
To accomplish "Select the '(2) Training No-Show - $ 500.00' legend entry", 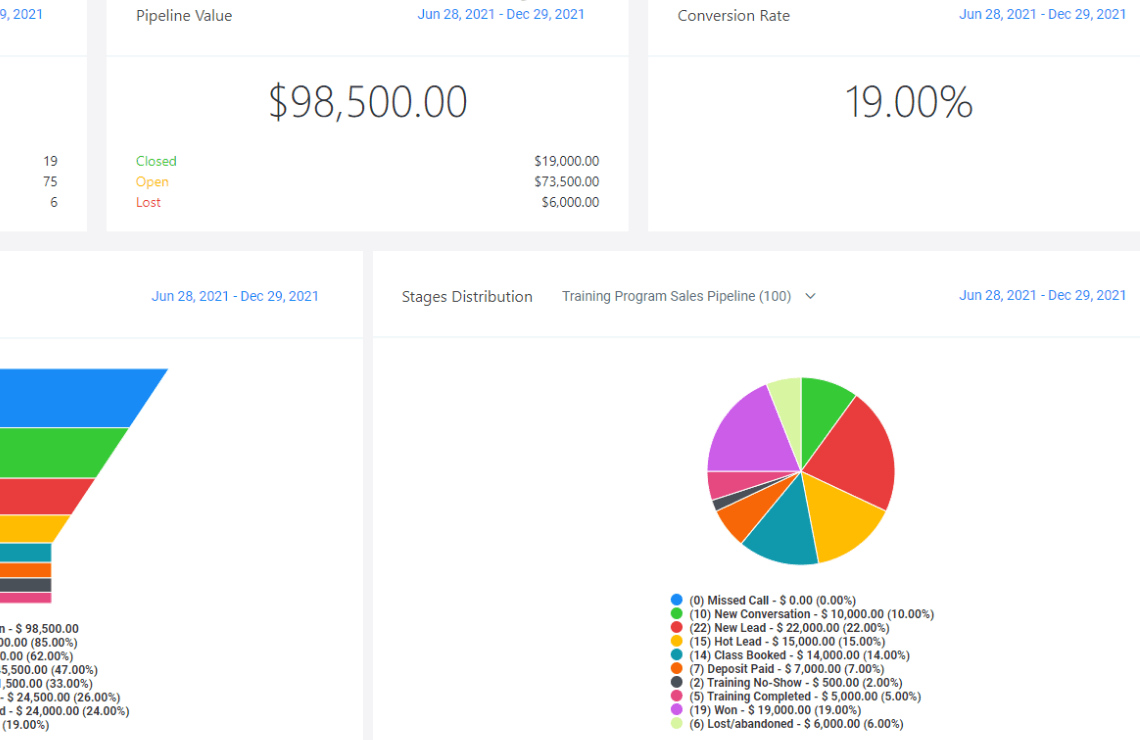I will [x=795, y=683].
